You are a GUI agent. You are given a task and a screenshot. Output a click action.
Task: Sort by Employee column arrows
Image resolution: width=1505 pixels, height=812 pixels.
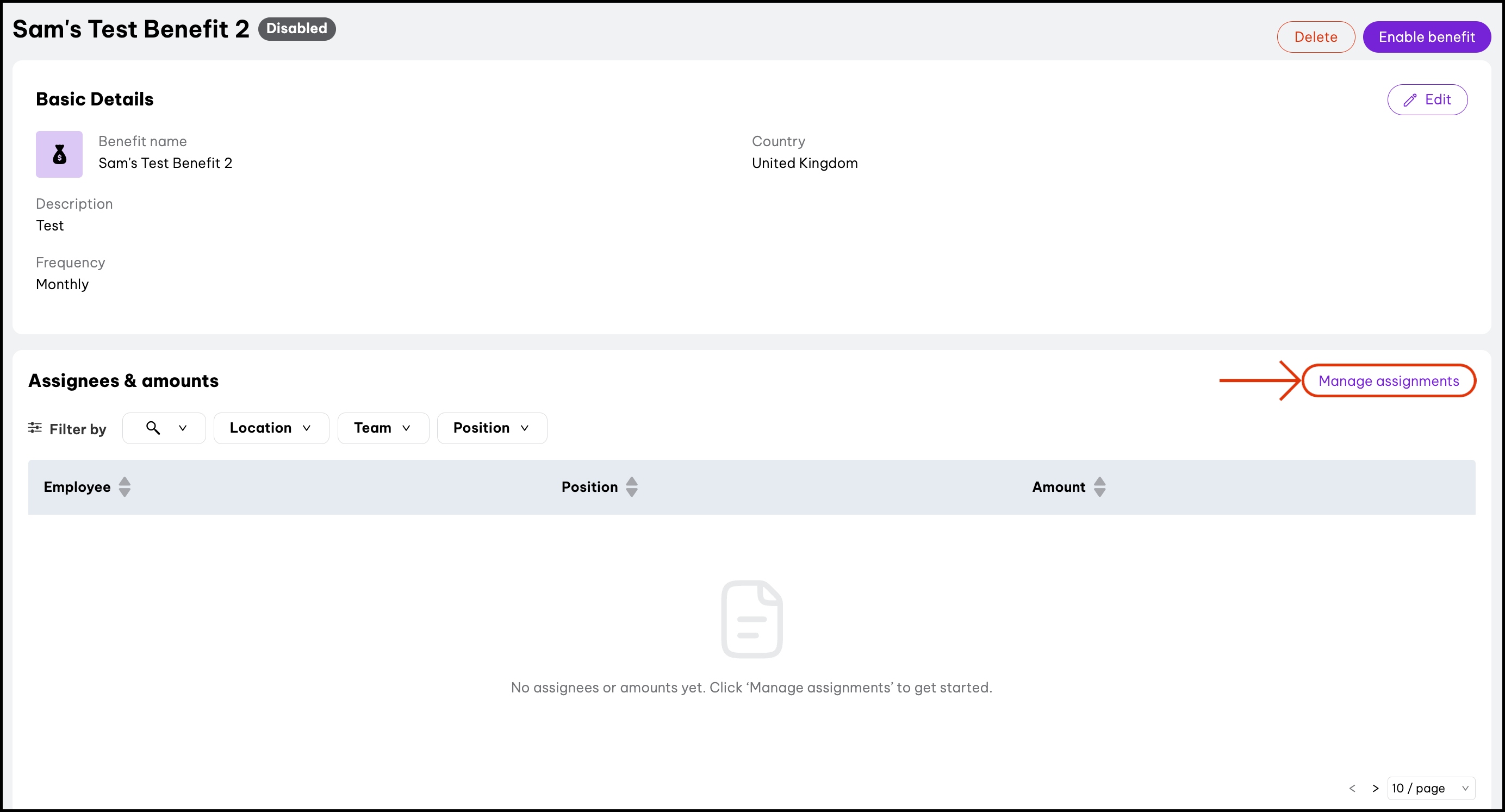click(x=125, y=486)
